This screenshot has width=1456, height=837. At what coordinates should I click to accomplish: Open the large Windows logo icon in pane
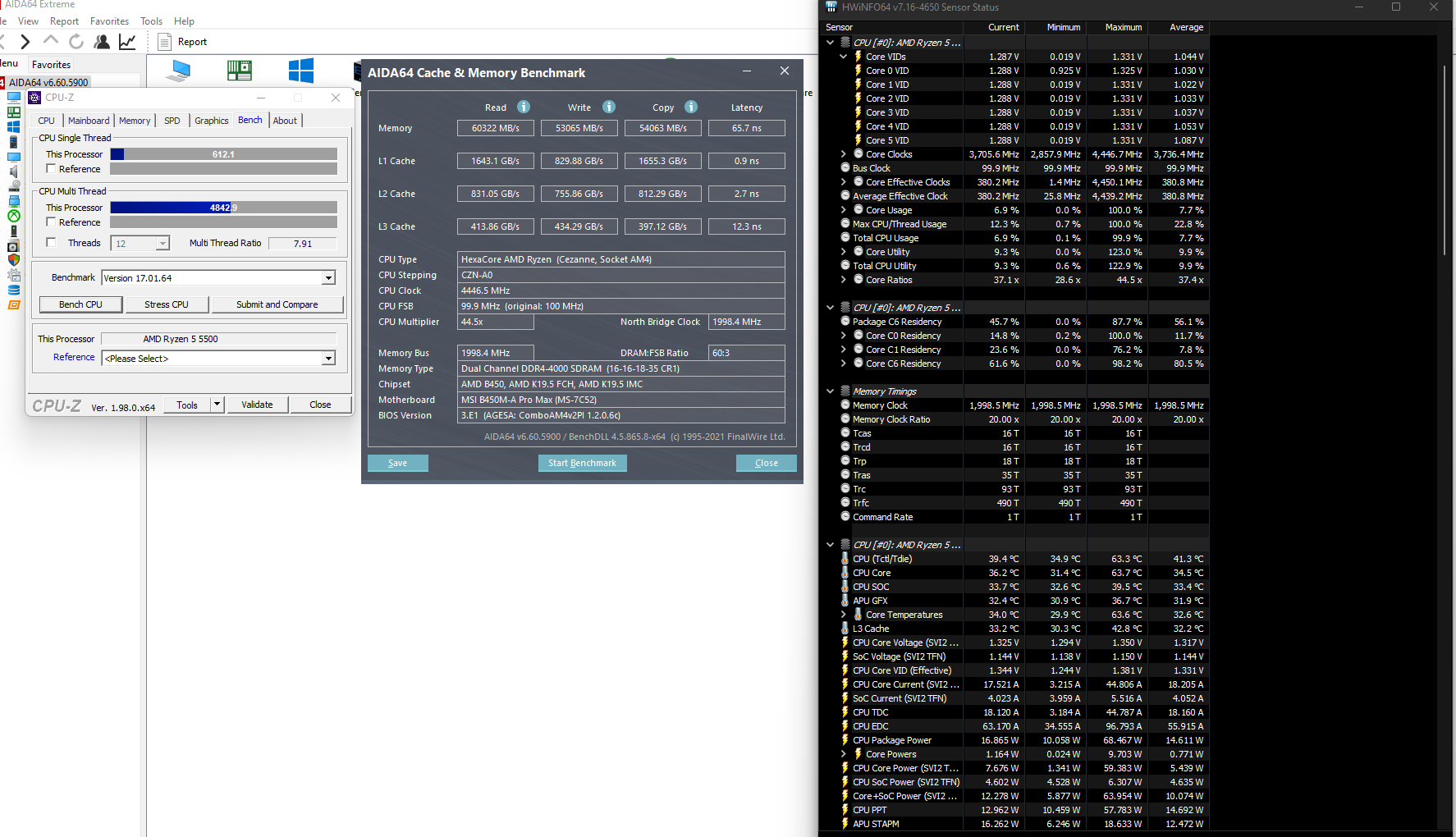[301, 71]
